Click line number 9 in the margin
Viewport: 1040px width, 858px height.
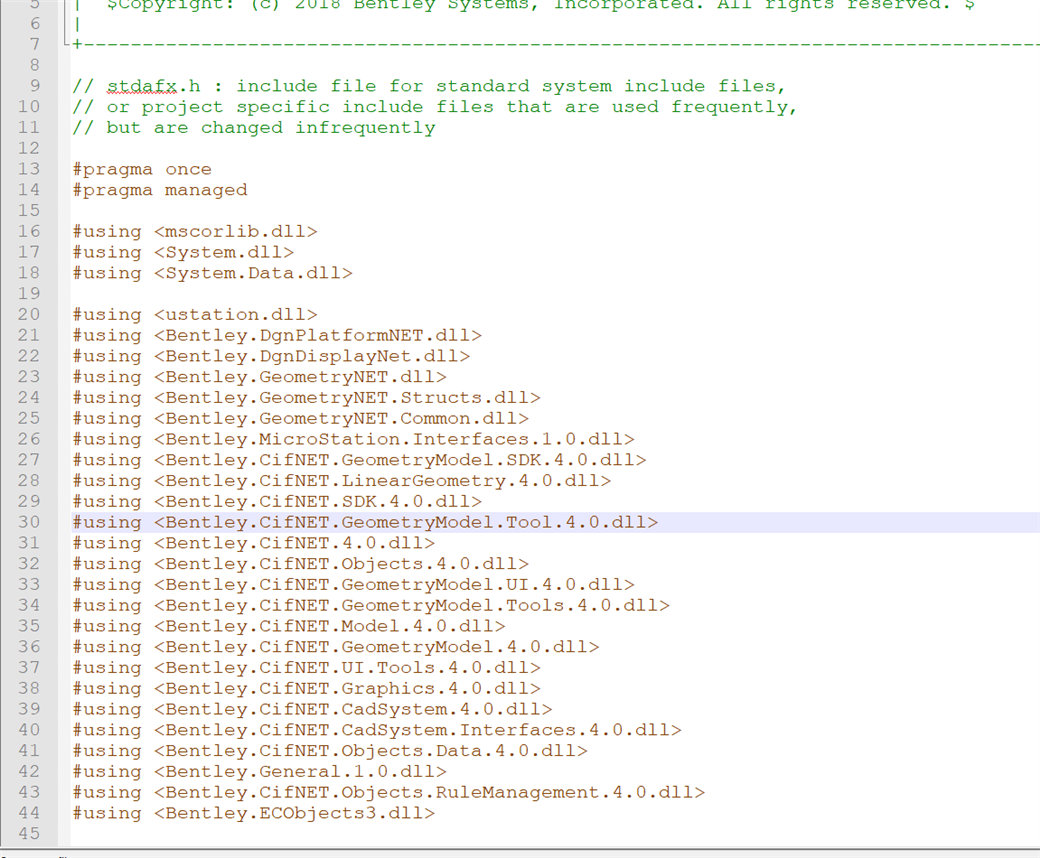pyautogui.click(x=35, y=86)
